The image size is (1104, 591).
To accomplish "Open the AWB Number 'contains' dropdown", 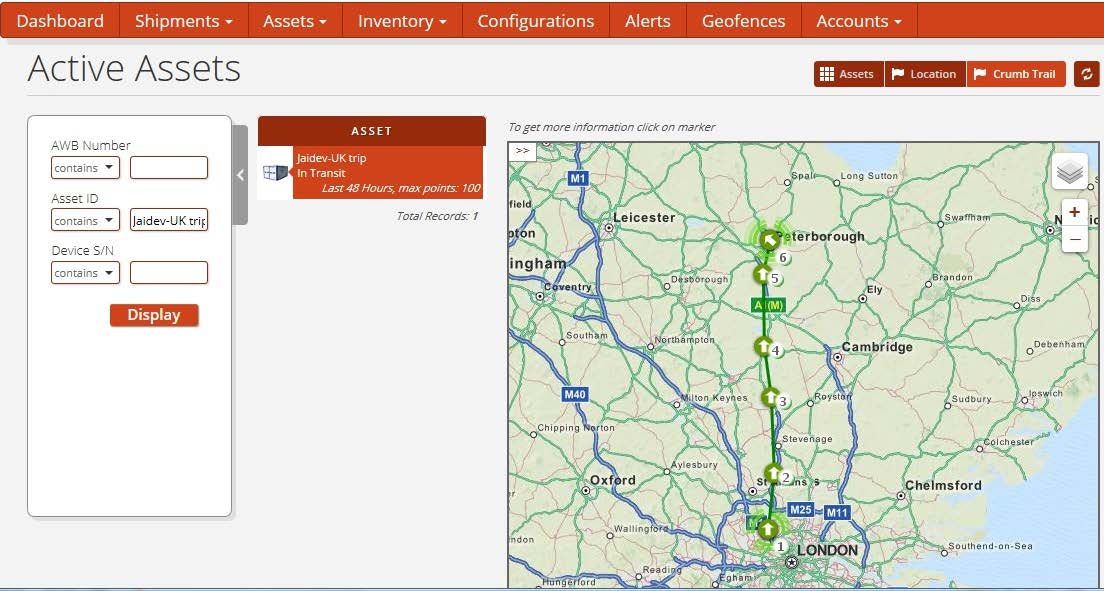I will (x=85, y=168).
